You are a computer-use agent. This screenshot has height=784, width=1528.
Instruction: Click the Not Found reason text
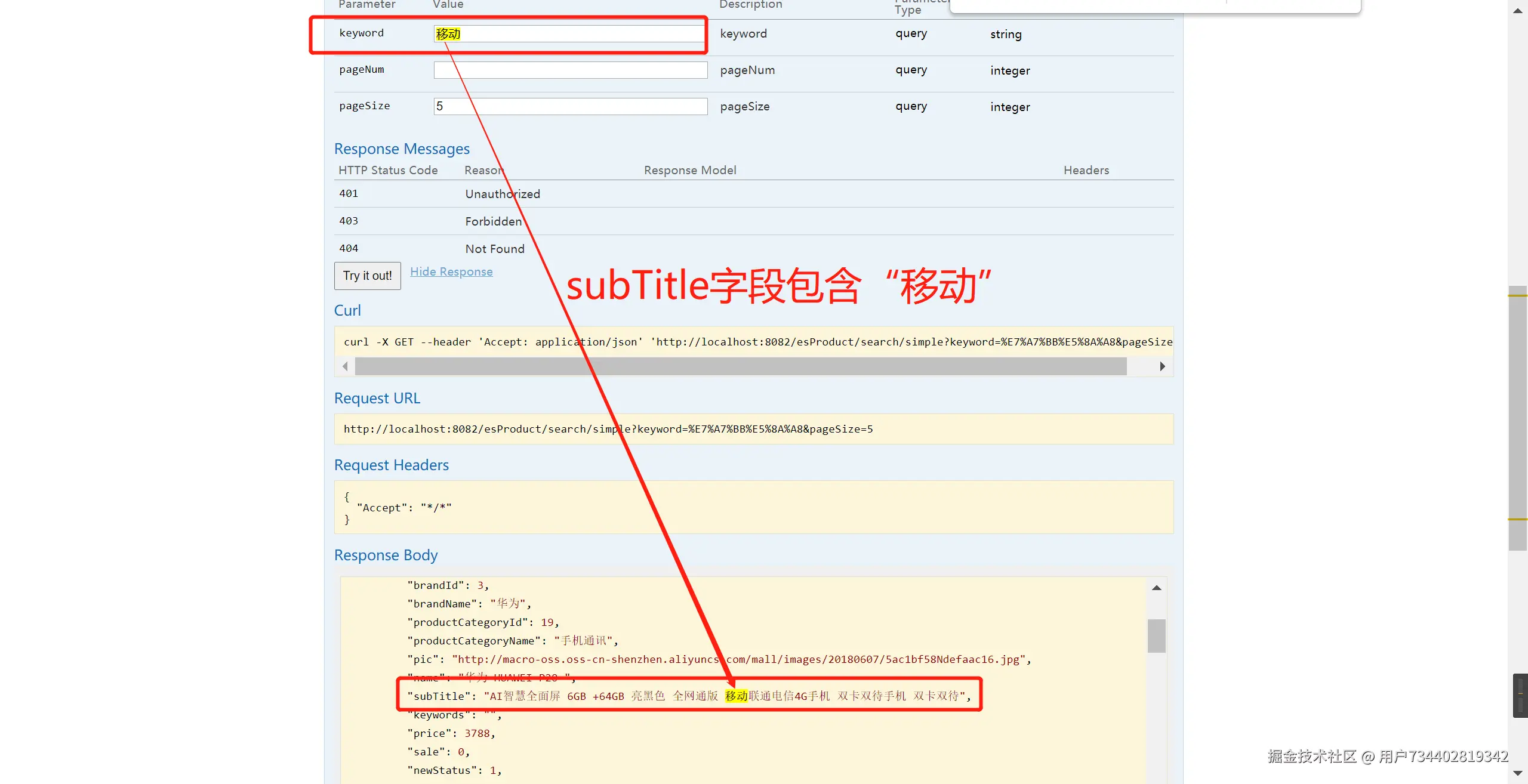(x=495, y=249)
